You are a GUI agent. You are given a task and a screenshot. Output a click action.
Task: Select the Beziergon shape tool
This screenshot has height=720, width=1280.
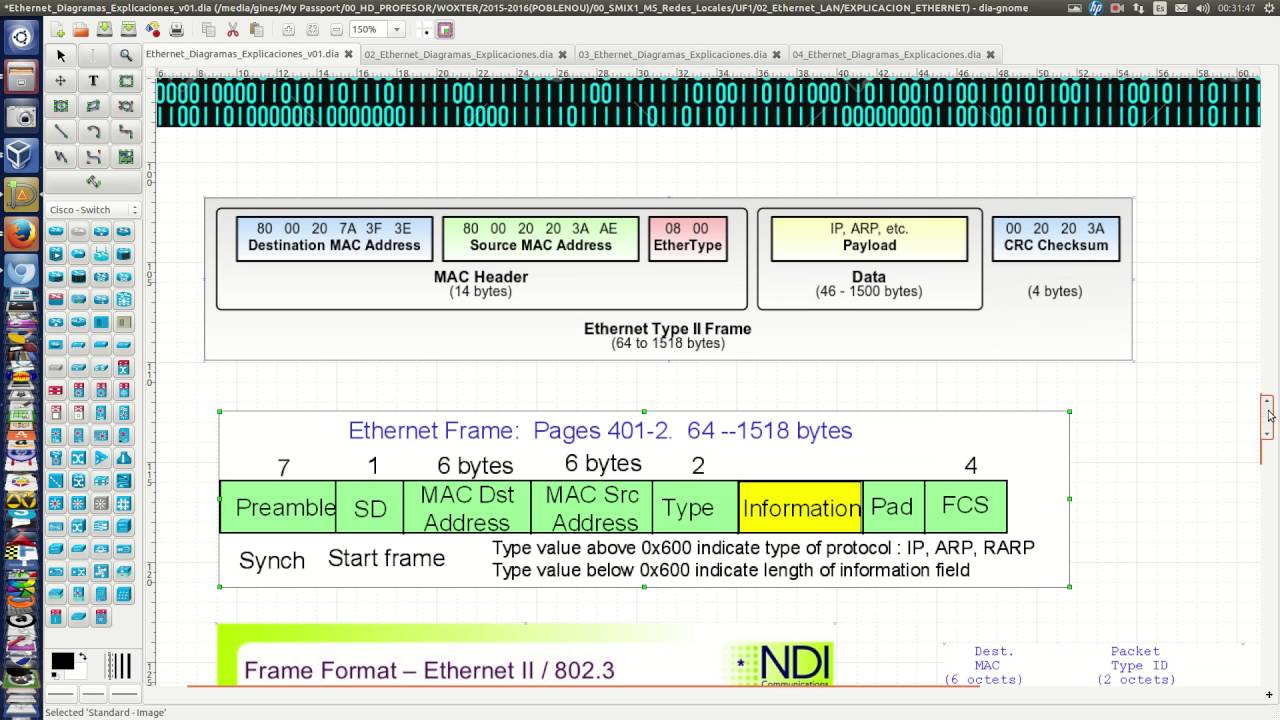[x=125, y=106]
